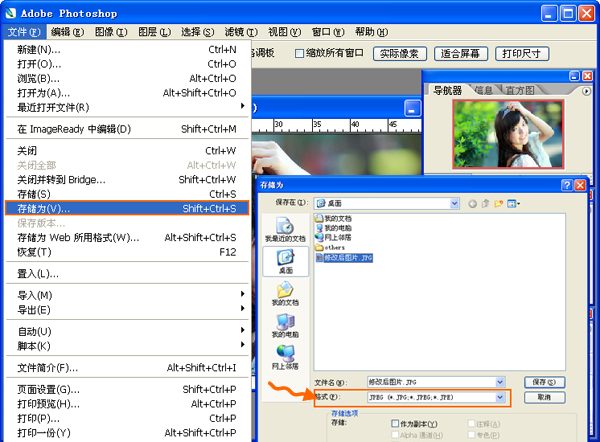
Task: Minimize the document image window
Action: (412, 108)
